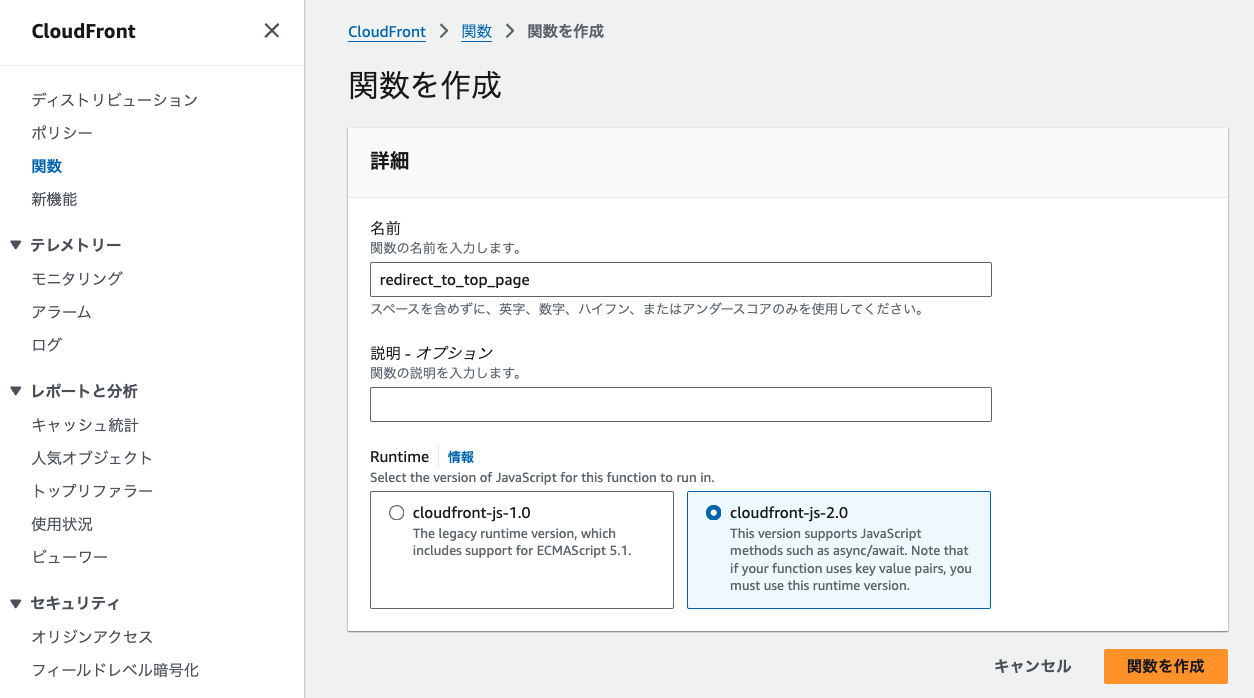
Task: Click the 詳細 panel heading
Action: 390,161
